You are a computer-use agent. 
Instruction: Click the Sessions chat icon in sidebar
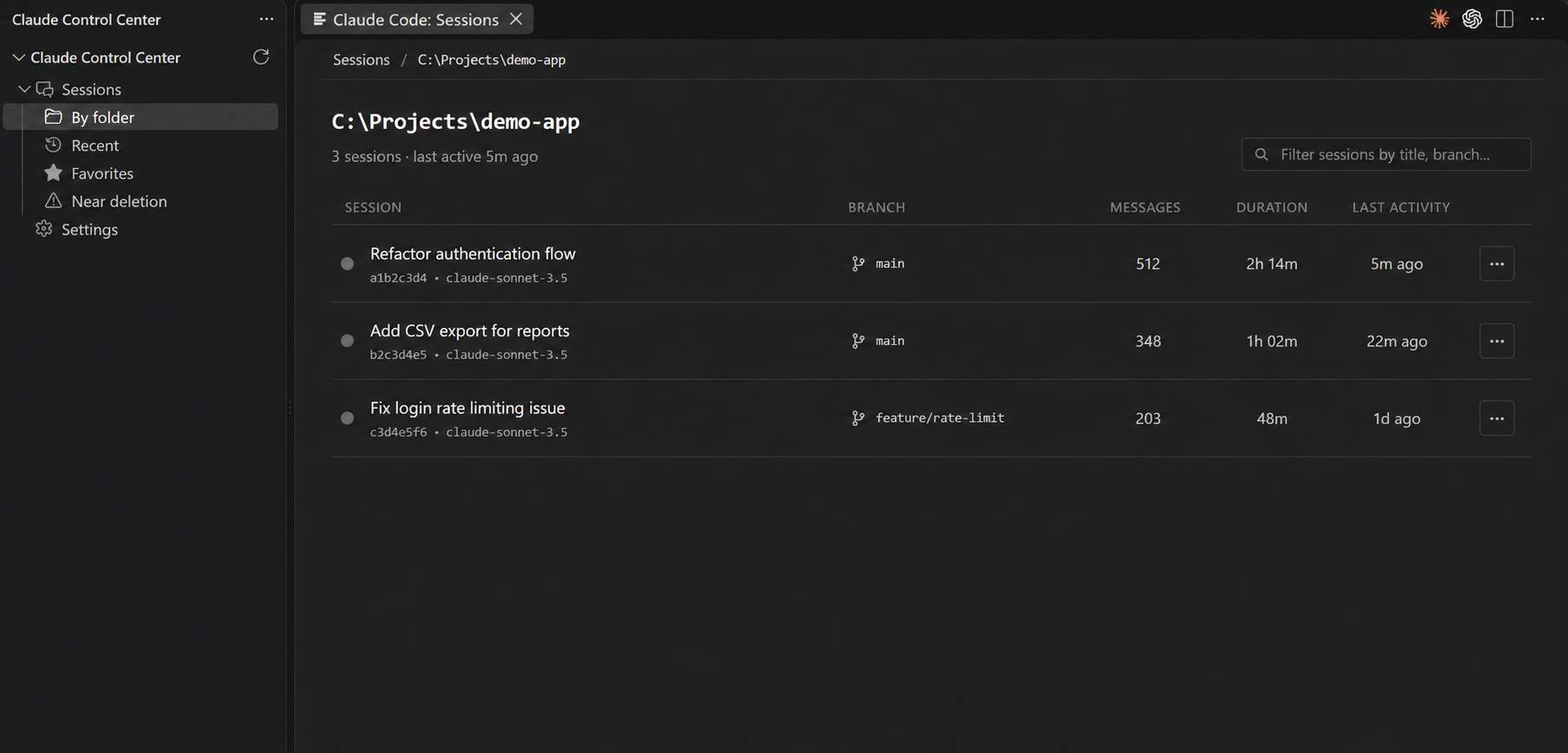(x=45, y=89)
